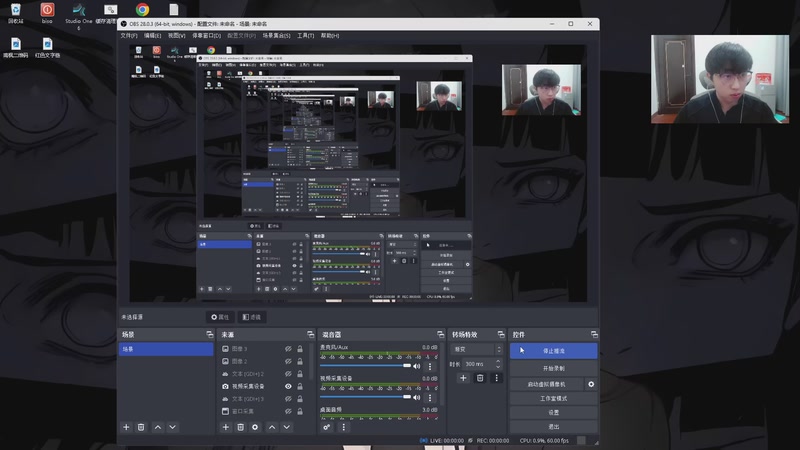Add a new source with plus icon
The height and width of the screenshot is (450, 800).
226,427
